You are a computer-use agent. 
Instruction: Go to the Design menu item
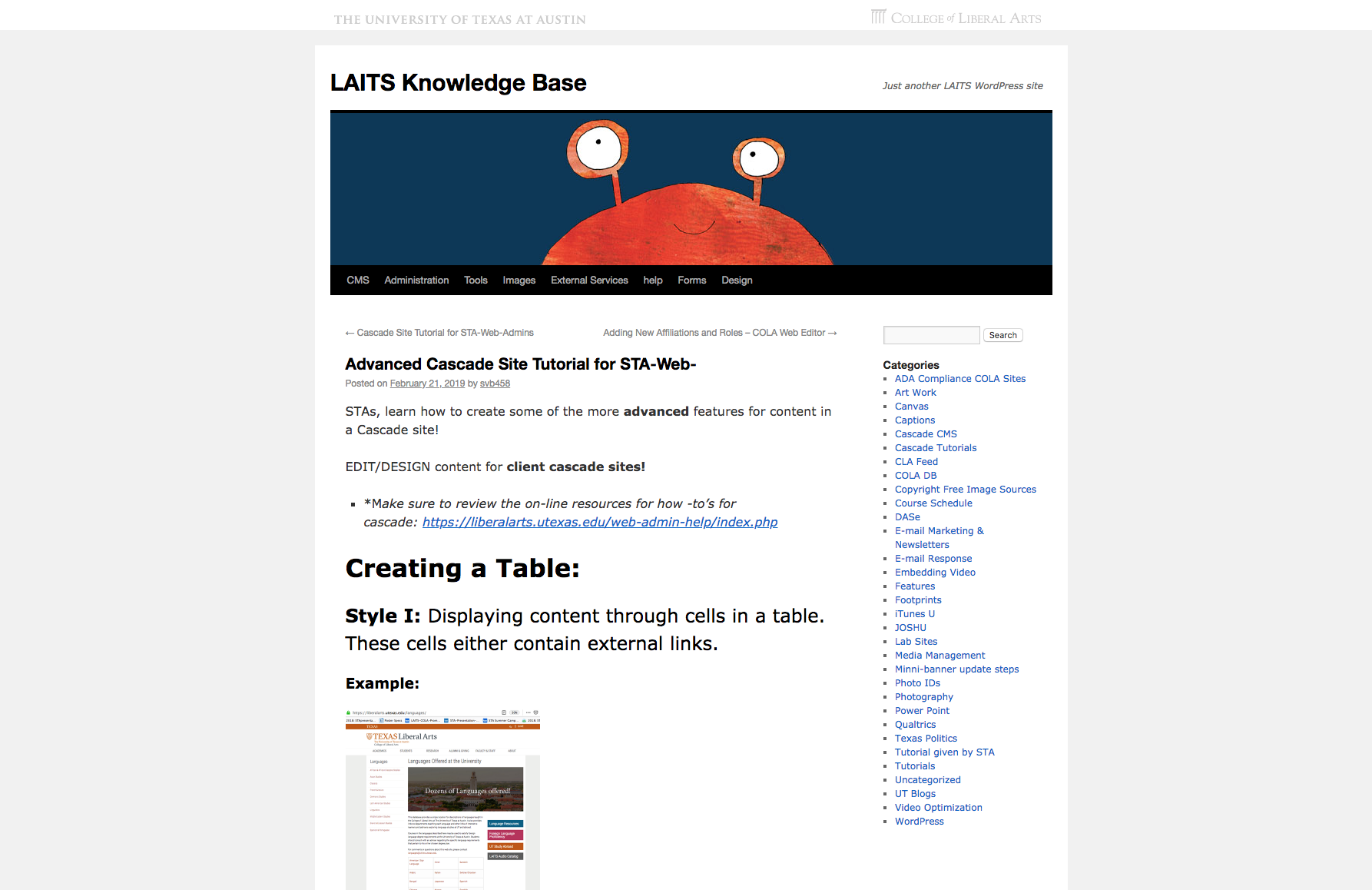[x=737, y=281]
